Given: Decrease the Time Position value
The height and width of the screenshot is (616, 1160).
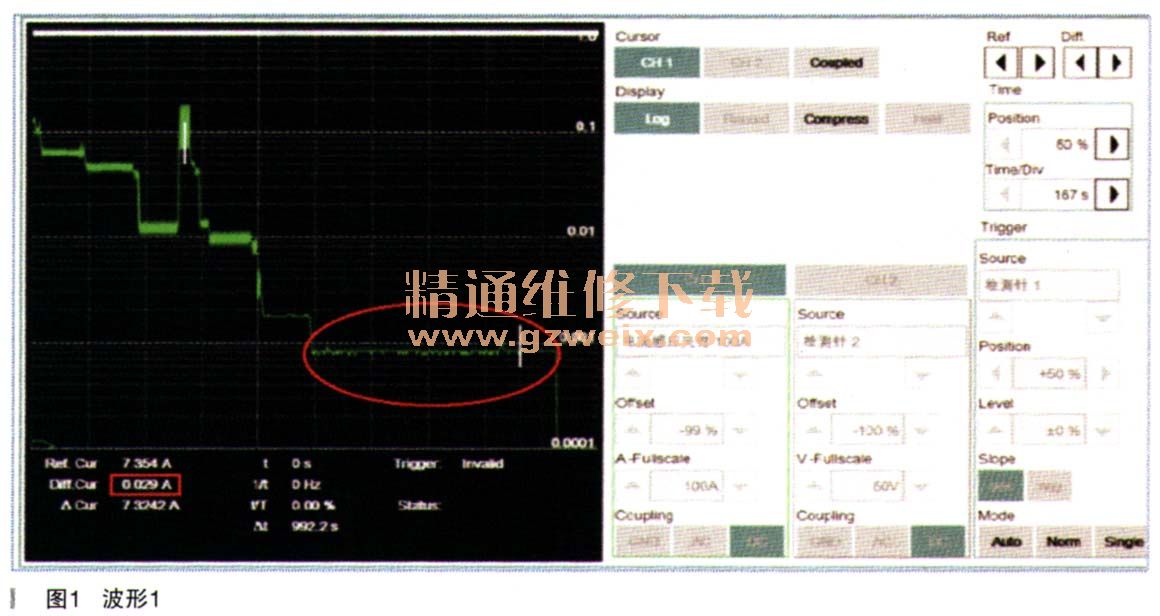Looking at the screenshot, I should click(x=1005, y=144).
